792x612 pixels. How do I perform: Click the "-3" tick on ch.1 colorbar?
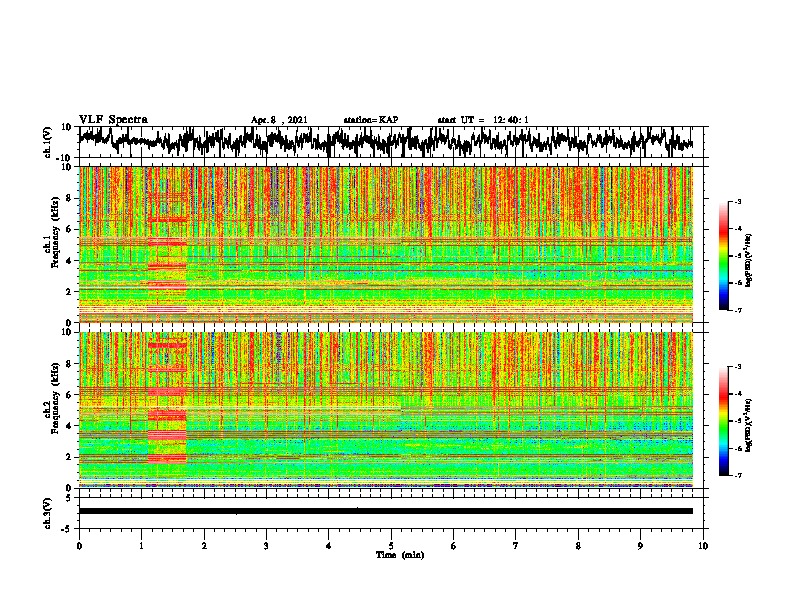tap(738, 201)
